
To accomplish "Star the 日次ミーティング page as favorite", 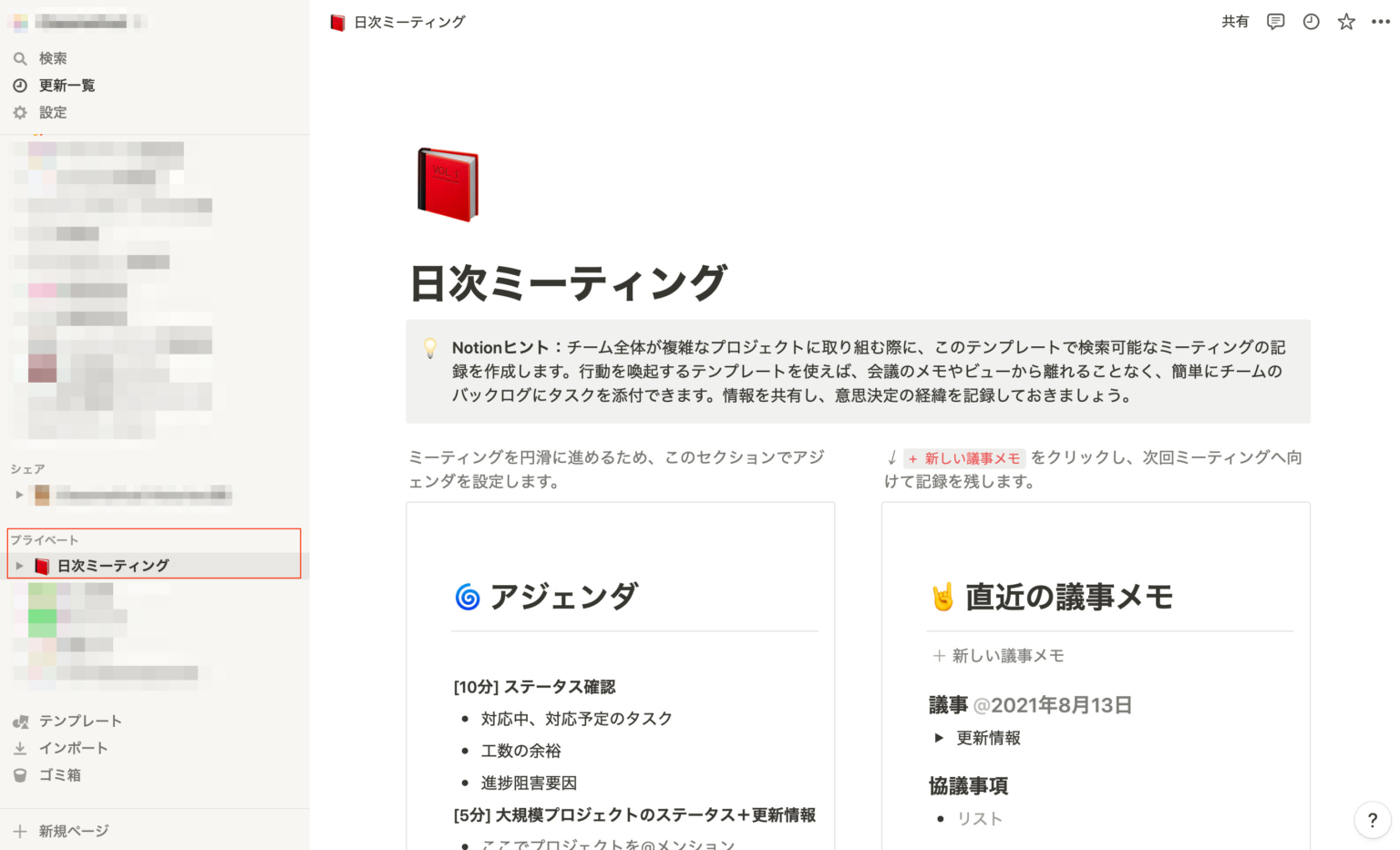I will [1345, 21].
